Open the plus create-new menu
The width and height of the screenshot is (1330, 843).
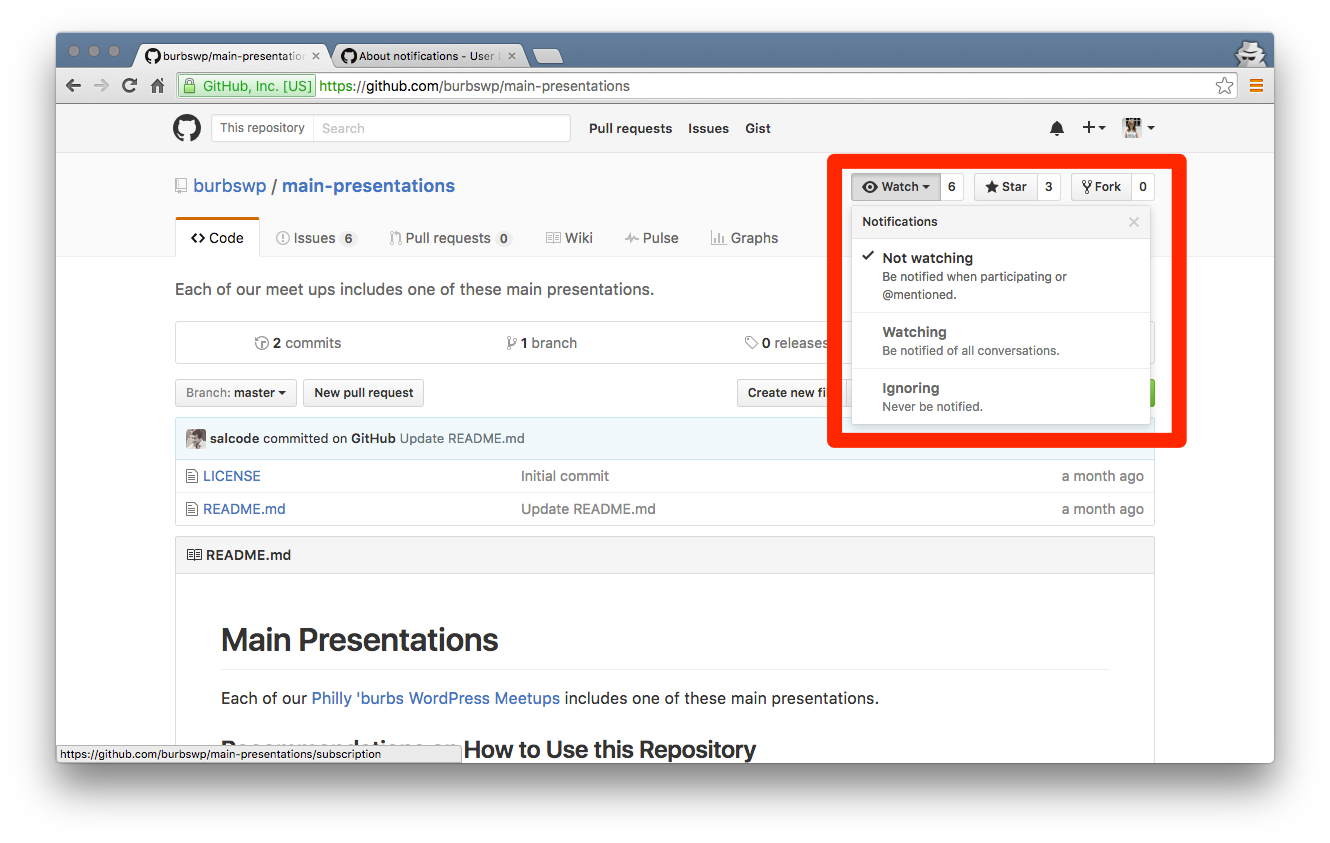[1094, 128]
